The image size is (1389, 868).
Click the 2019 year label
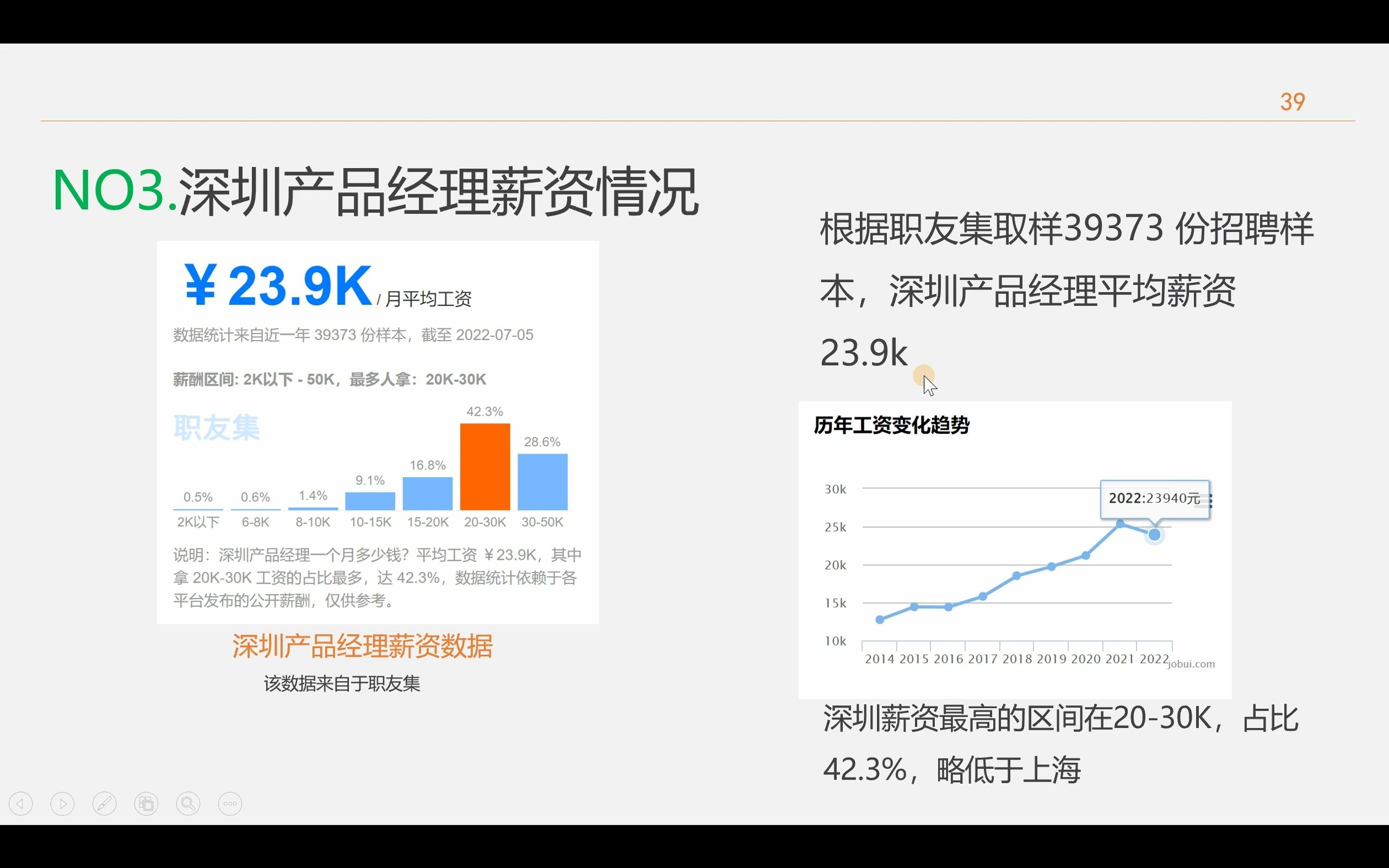pos(1052,659)
